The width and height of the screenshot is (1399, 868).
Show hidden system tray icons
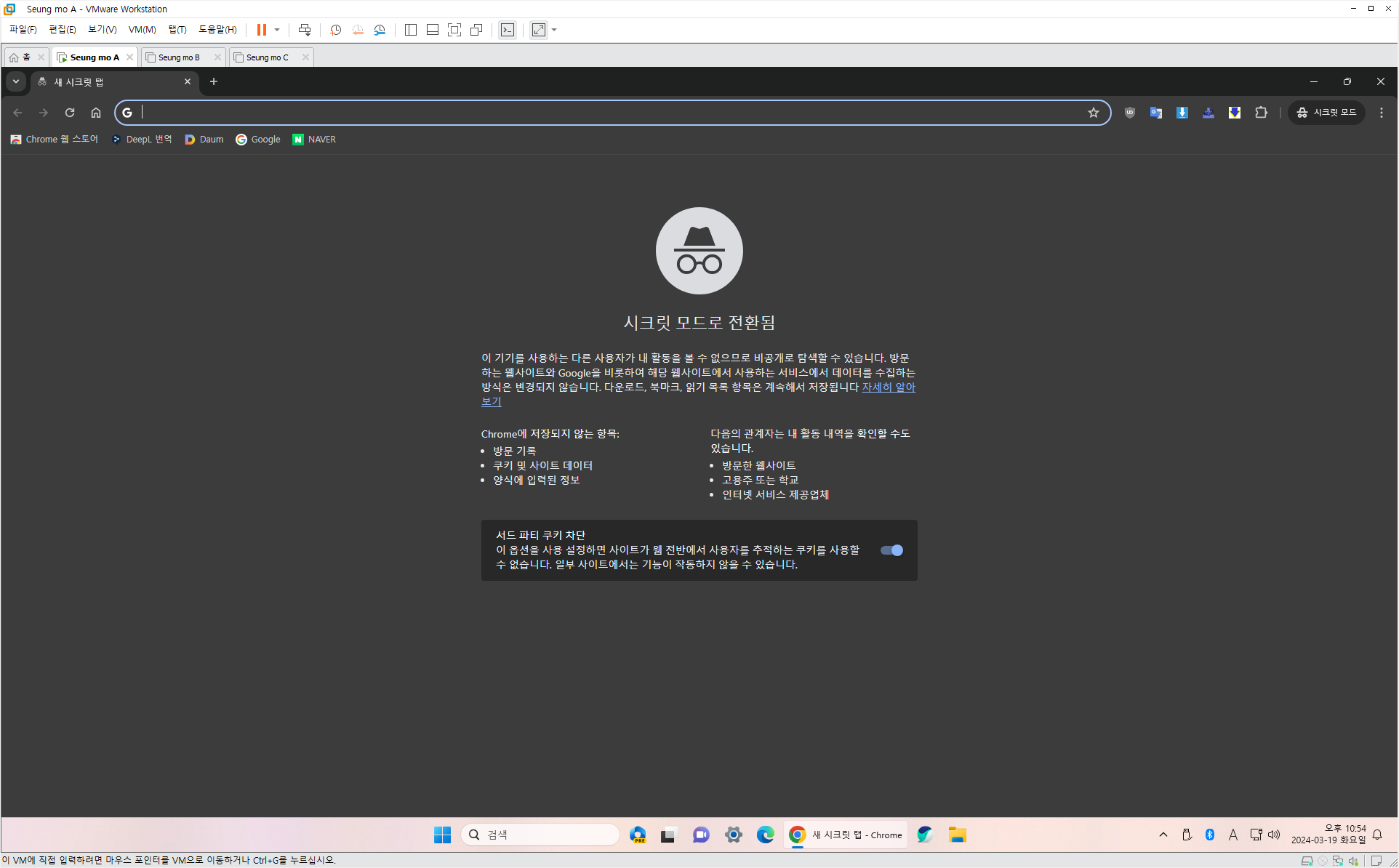1163,835
